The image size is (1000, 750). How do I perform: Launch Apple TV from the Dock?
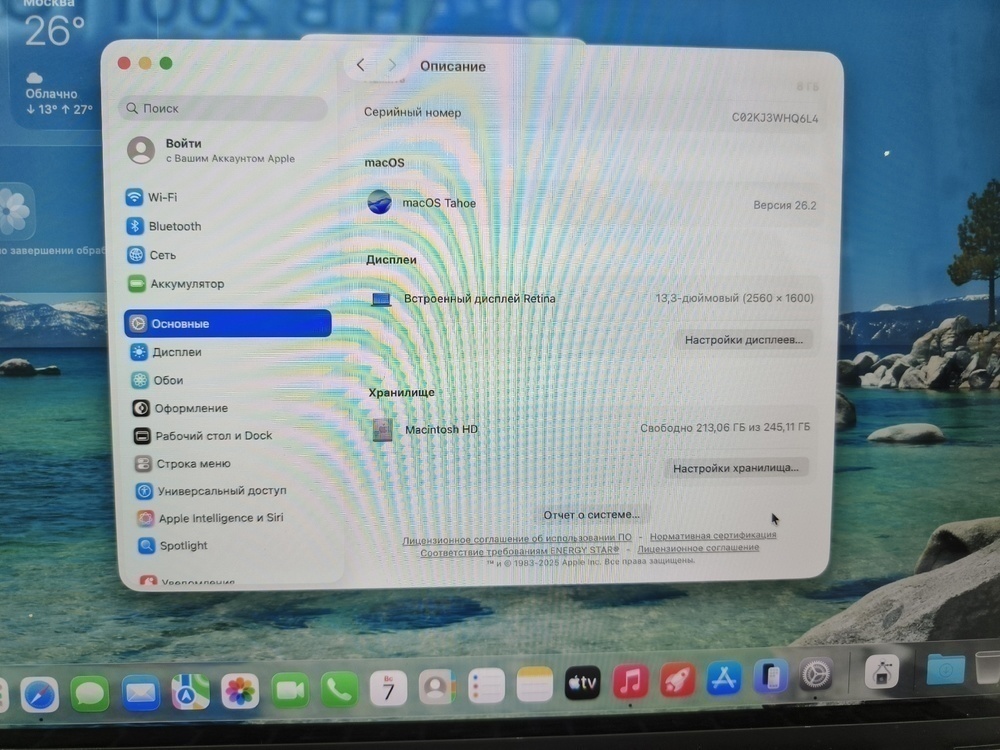(582, 683)
